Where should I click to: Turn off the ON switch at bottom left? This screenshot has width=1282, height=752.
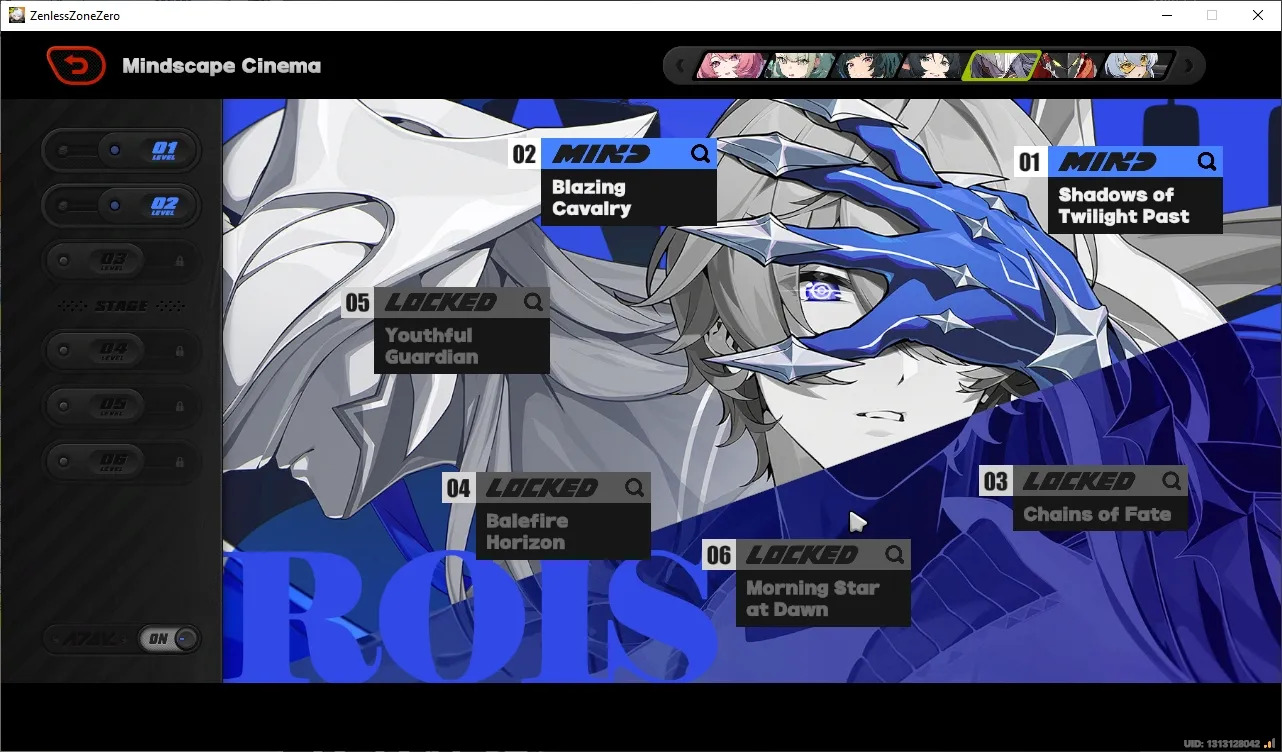coord(169,639)
